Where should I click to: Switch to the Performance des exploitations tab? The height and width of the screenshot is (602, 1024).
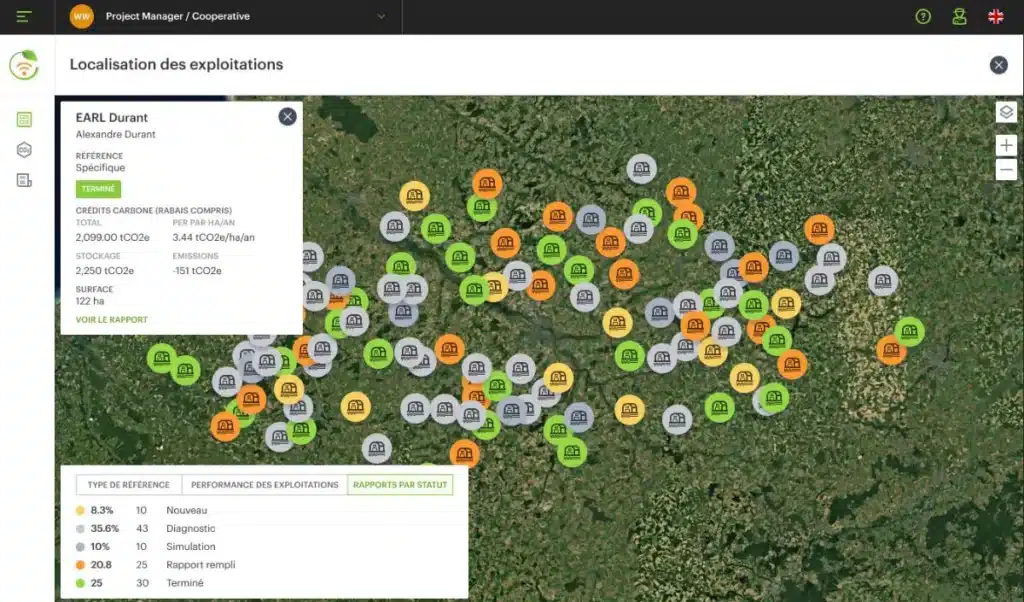[265, 485]
